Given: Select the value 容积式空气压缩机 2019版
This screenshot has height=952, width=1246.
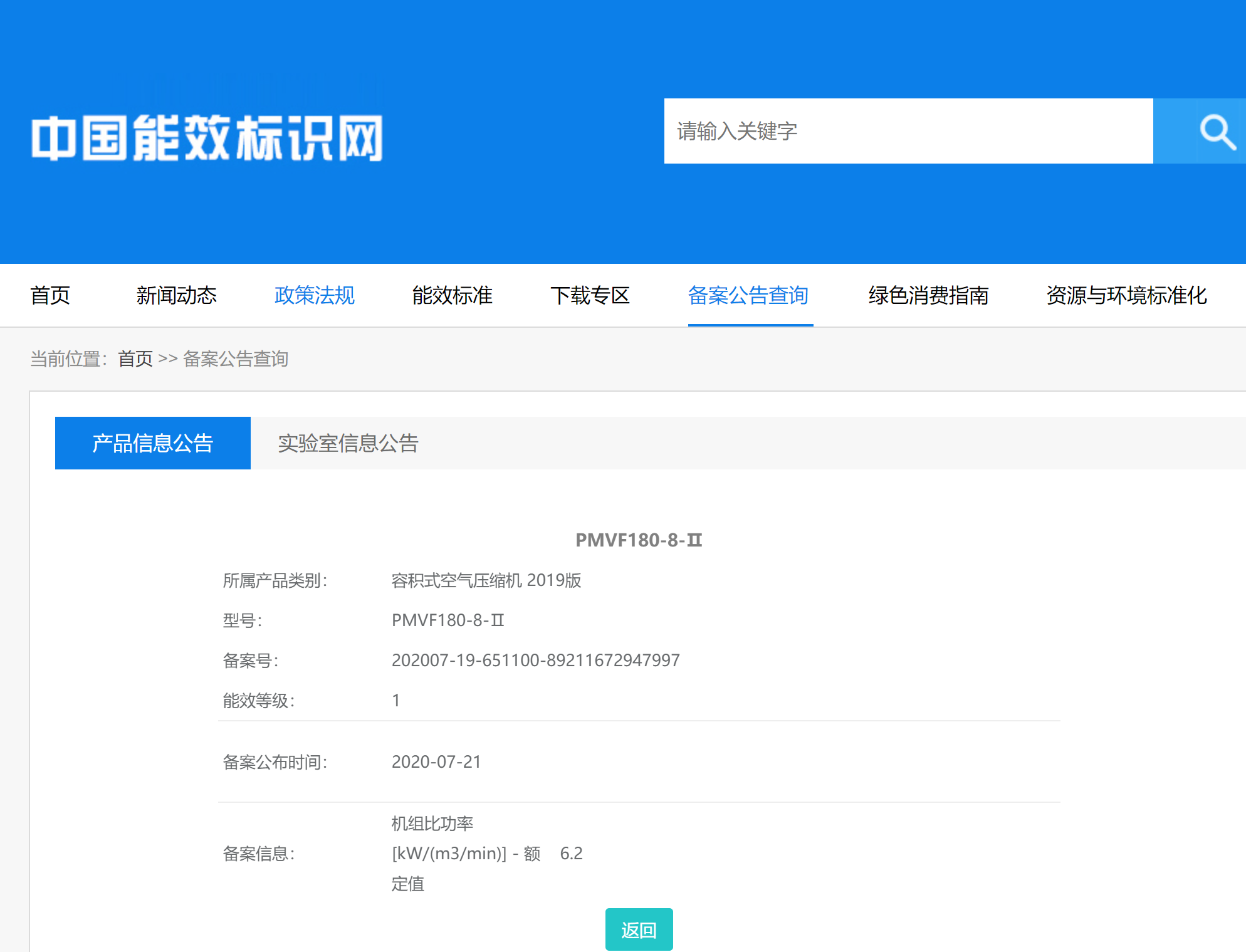Looking at the screenshot, I should 486,580.
